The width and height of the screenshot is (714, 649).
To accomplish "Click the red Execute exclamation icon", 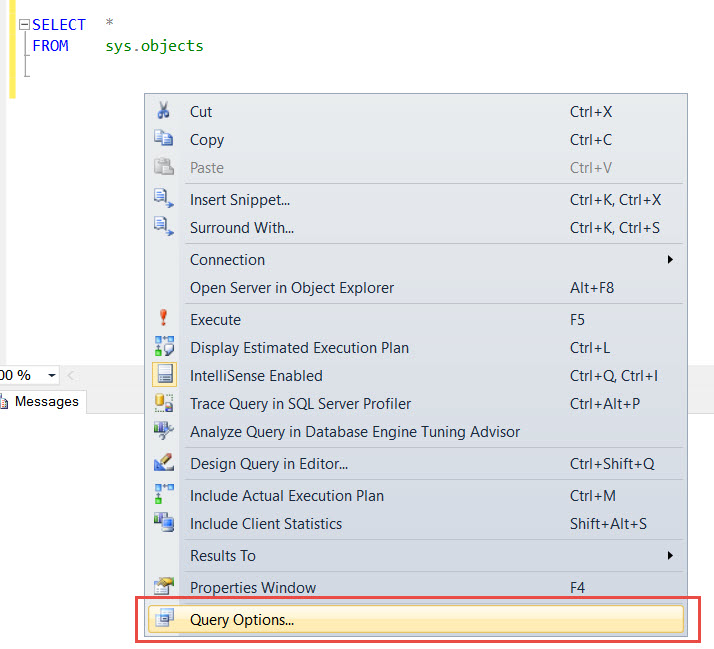I will pos(163,318).
